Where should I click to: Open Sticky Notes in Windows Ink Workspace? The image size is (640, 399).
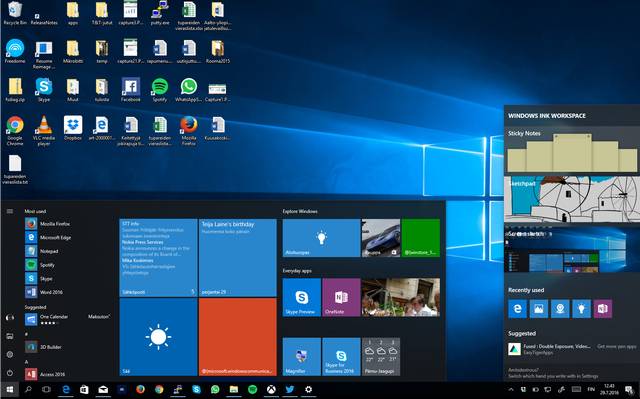(572, 151)
